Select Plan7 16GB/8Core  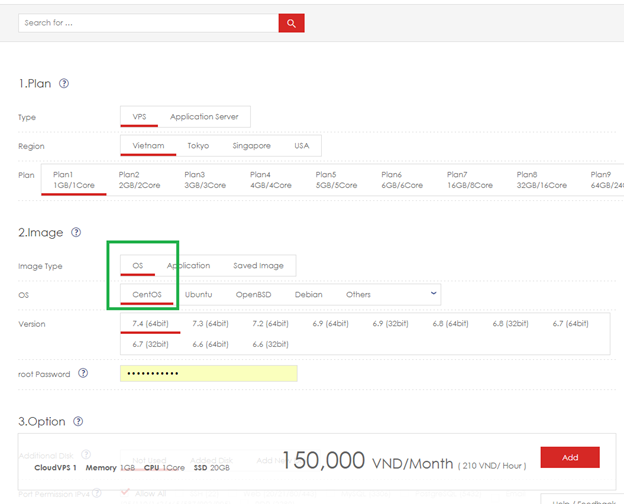click(470, 180)
